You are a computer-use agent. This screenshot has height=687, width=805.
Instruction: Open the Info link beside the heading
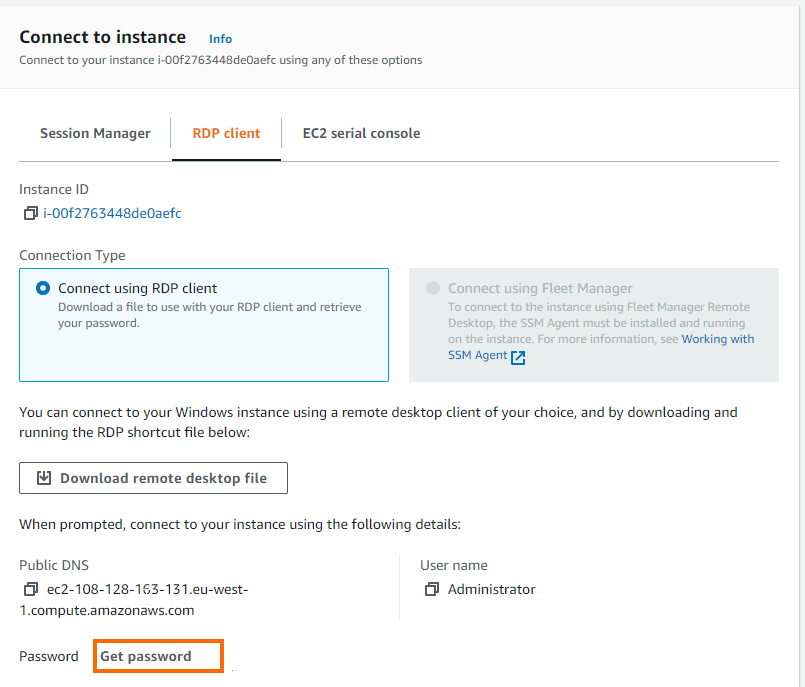pos(220,39)
